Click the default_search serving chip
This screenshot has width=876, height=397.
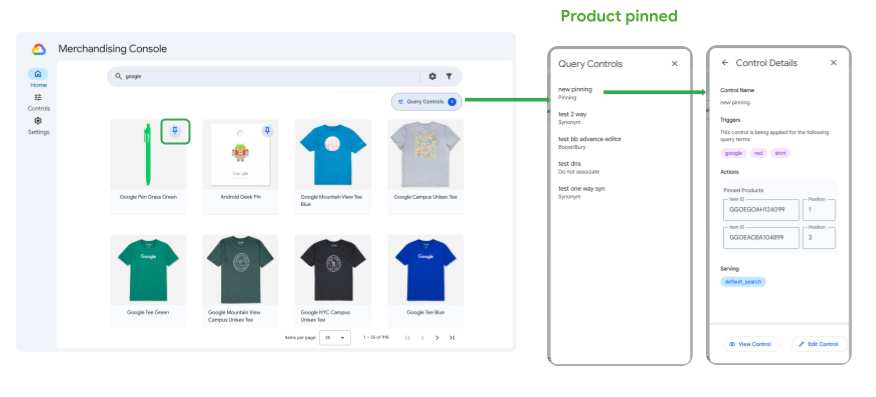tap(743, 282)
